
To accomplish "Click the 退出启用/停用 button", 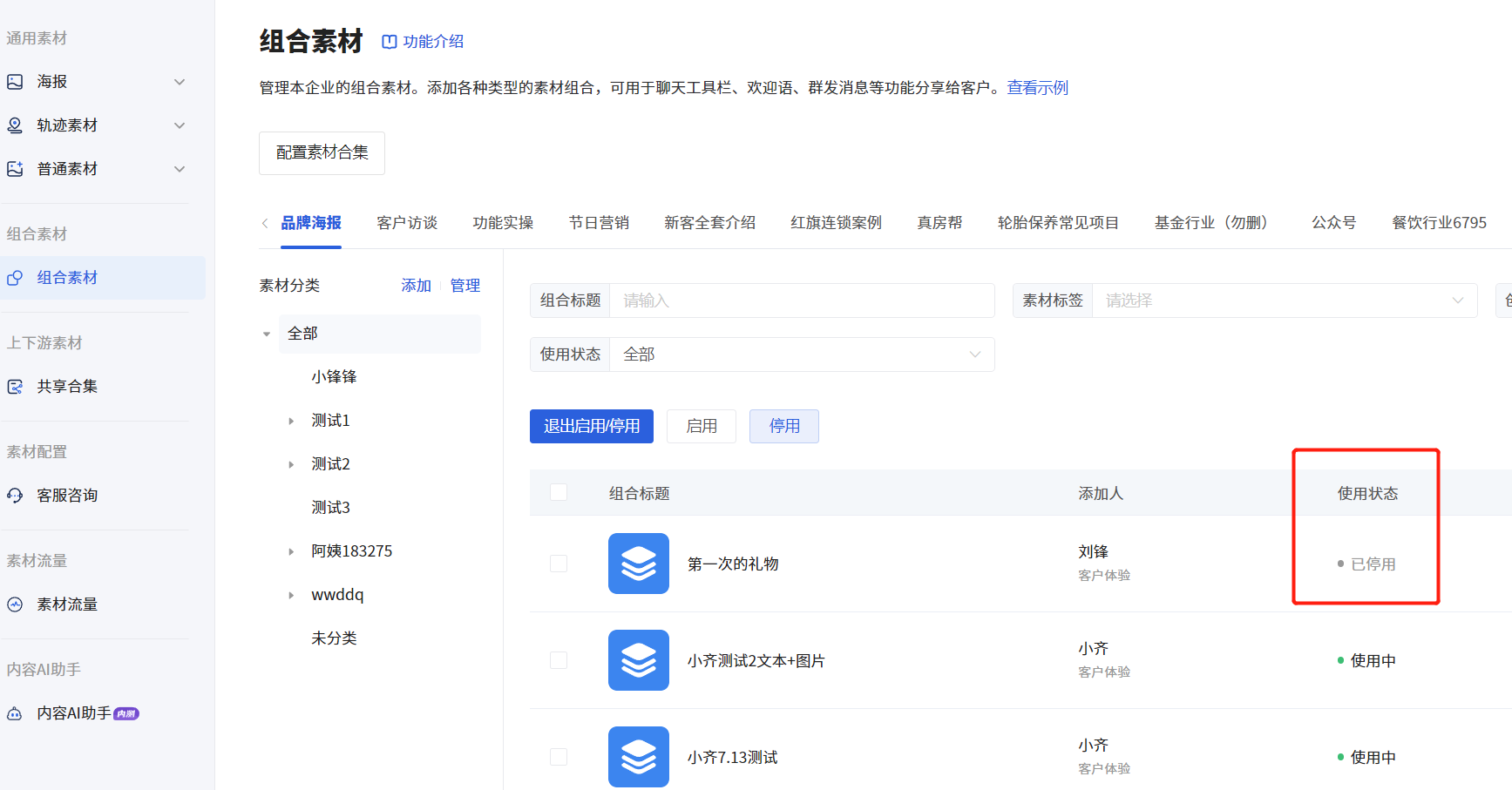I will [592, 426].
